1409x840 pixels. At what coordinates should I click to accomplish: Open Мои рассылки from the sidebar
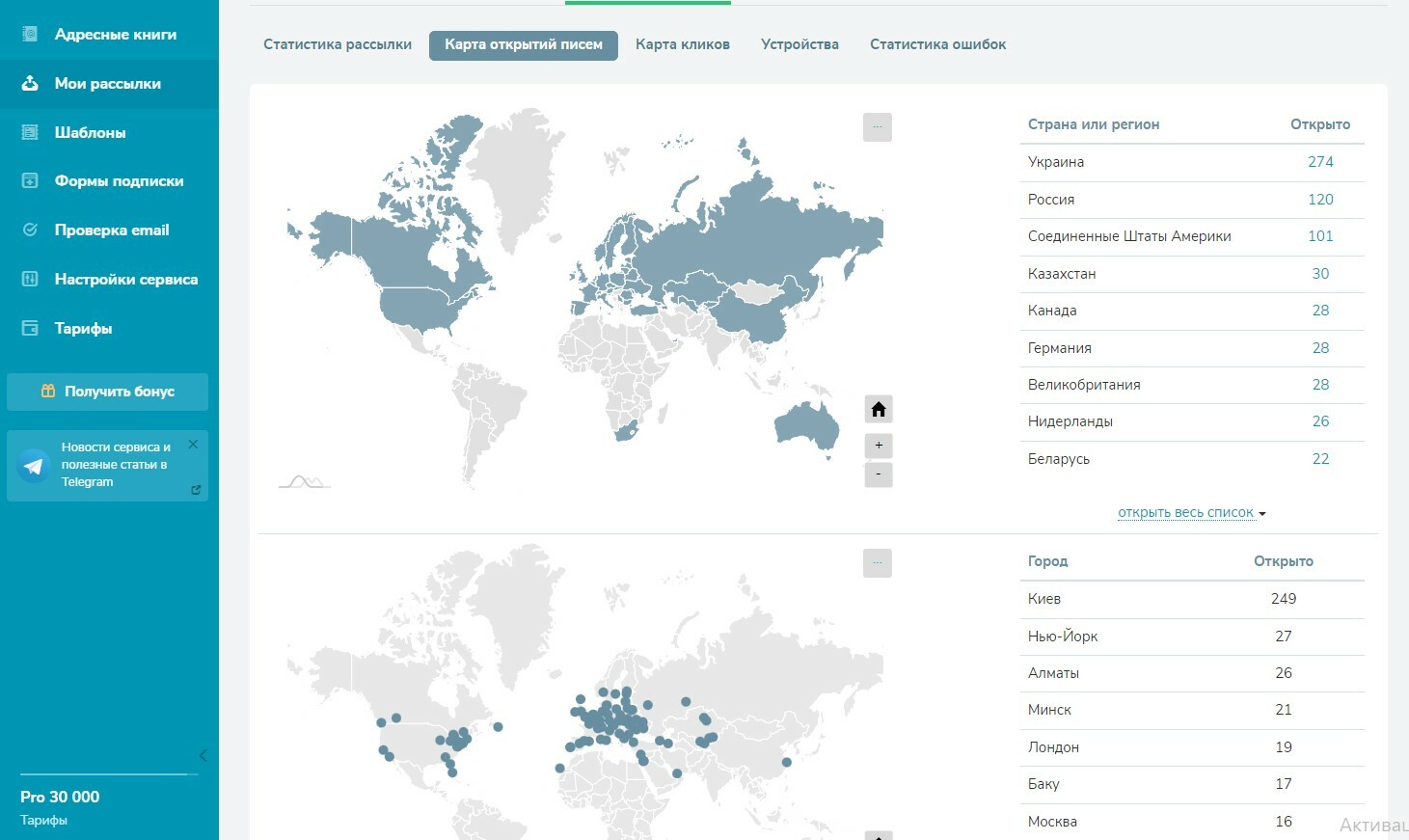coord(107,84)
